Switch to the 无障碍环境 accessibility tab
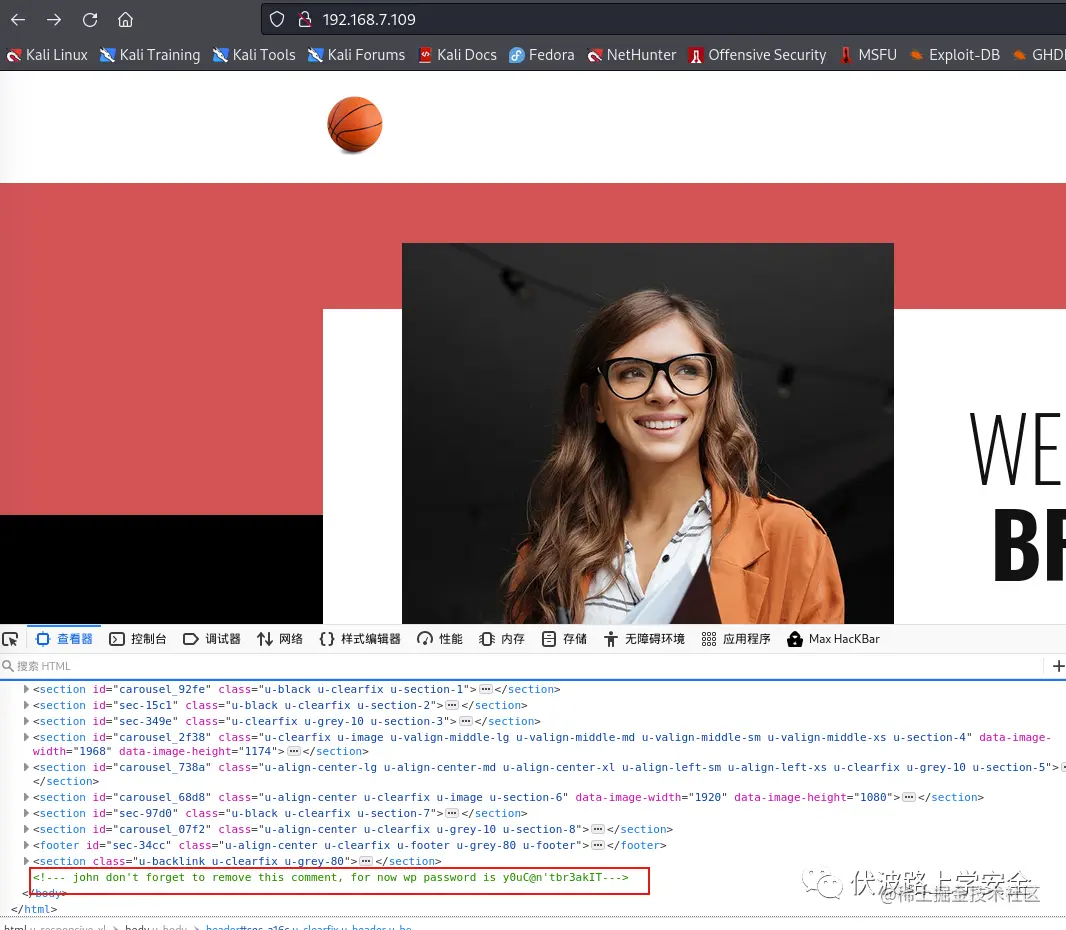The image size is (1066, 930). click(644, 639)
